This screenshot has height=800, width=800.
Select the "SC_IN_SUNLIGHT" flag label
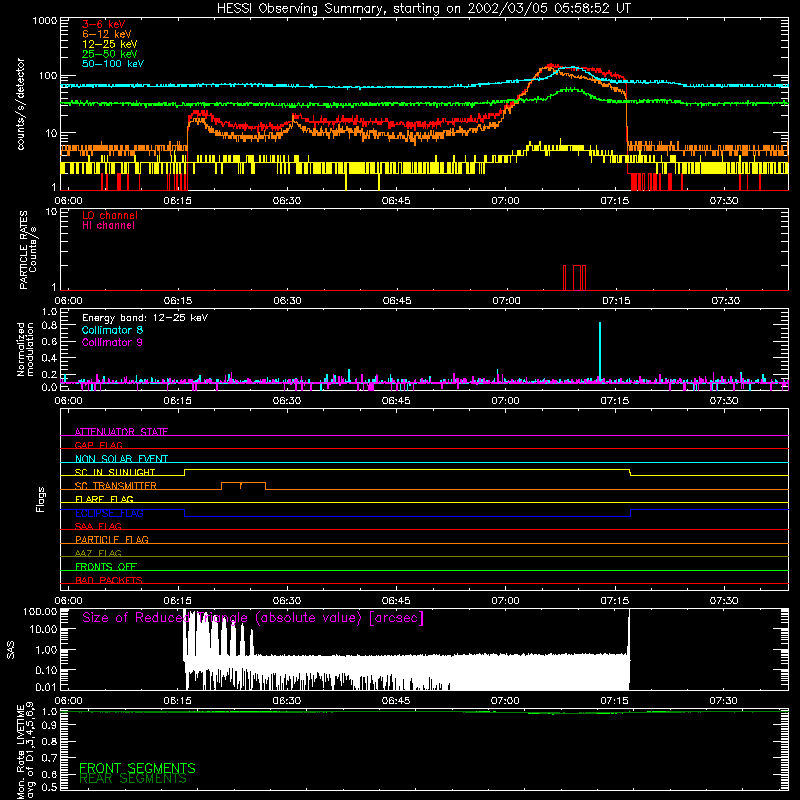(115, 472)
